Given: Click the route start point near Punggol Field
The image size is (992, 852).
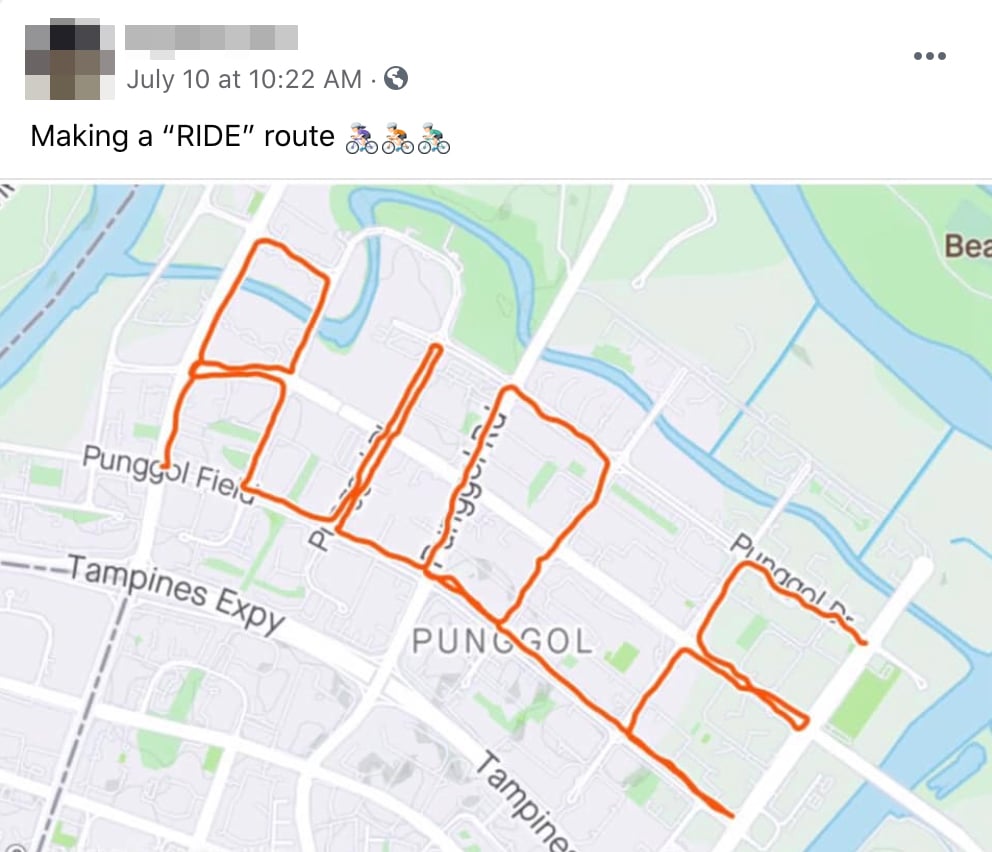Looking at the screenshot, I should click(166, 466).
